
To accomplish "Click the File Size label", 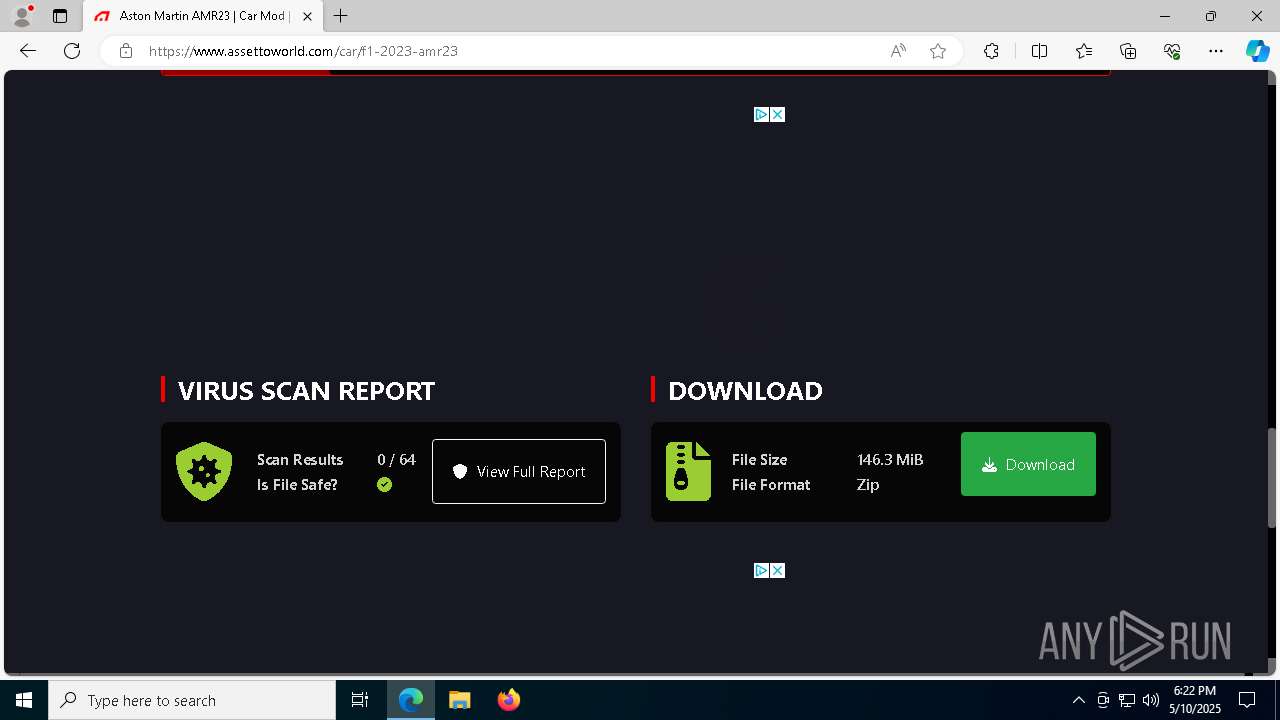I will point(759,460).
